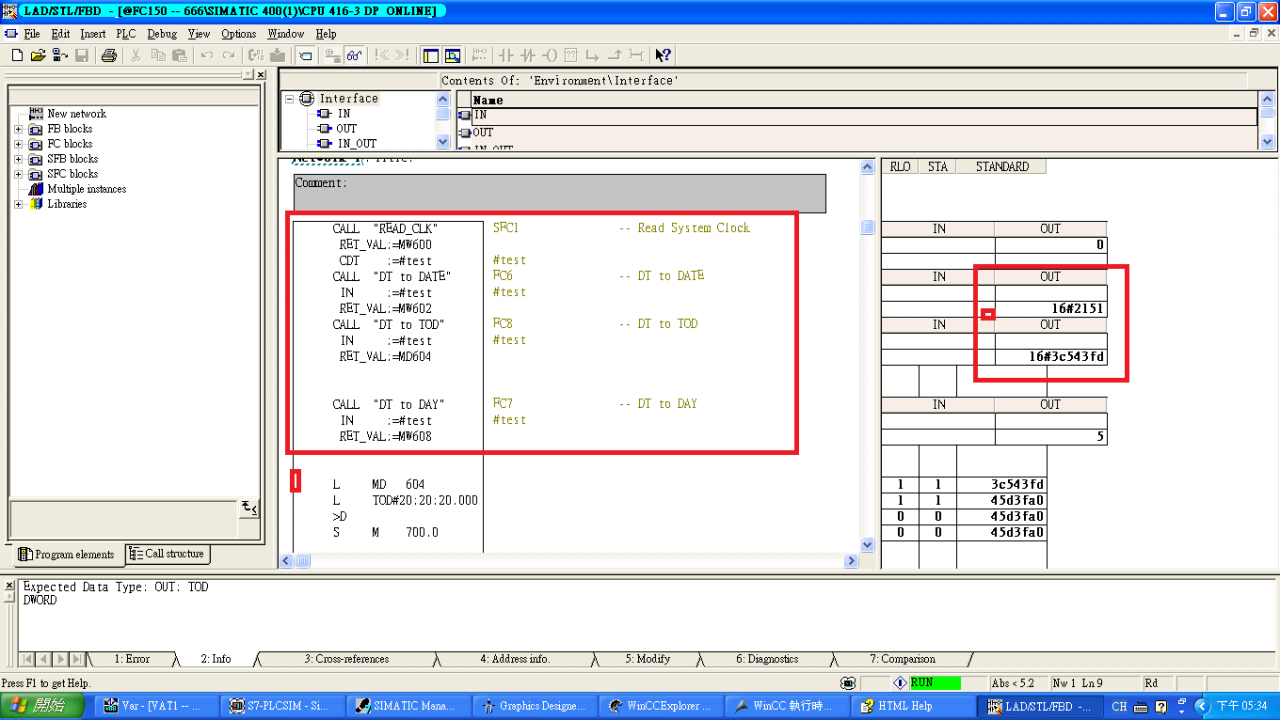The image size is (1280, 720).
Task: Expand the Libraries tree node
Action: click(18, 204)
